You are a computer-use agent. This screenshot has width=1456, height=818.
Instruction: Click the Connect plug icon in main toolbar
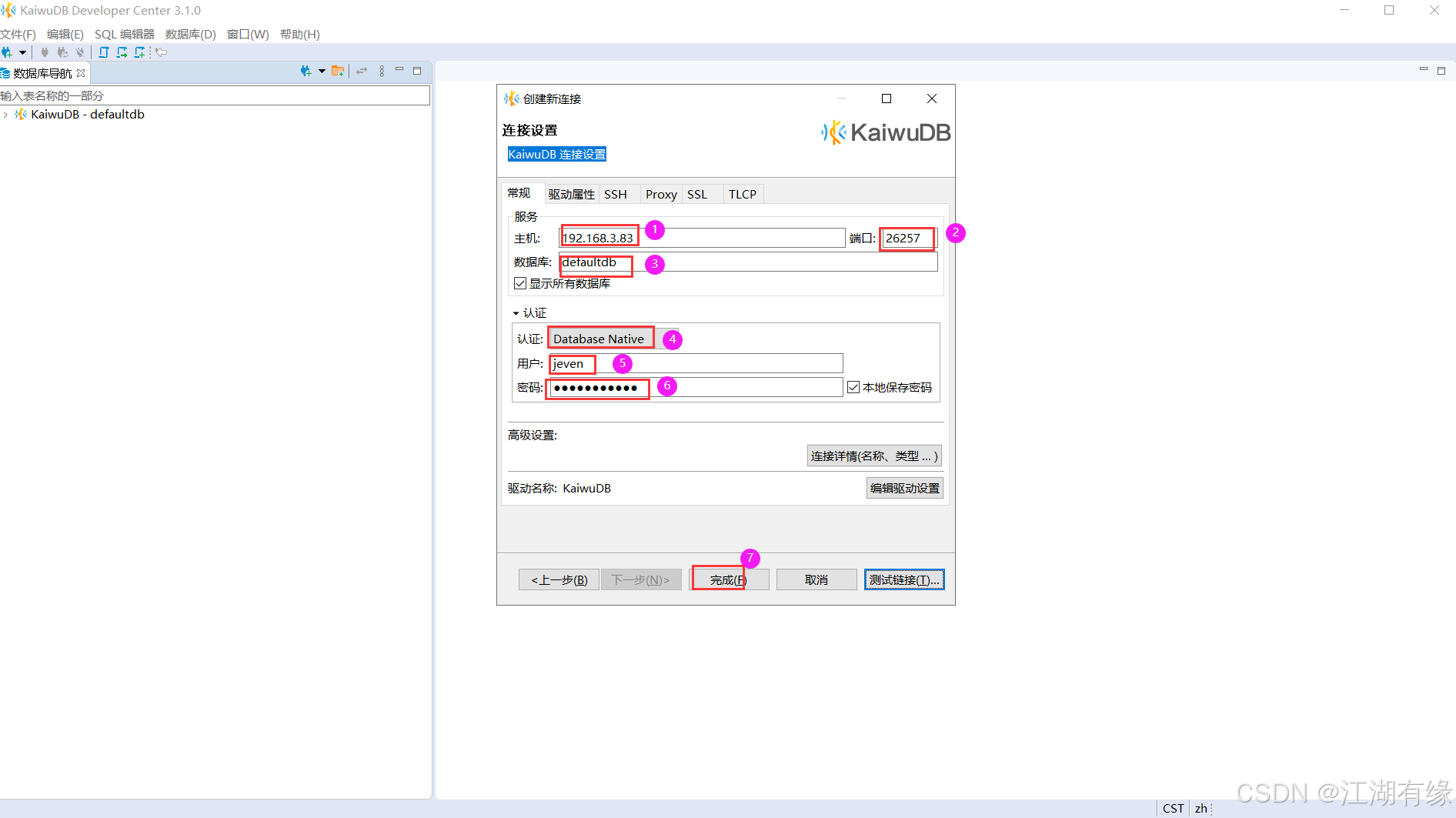pyautogui.click(x=45, y=52)
